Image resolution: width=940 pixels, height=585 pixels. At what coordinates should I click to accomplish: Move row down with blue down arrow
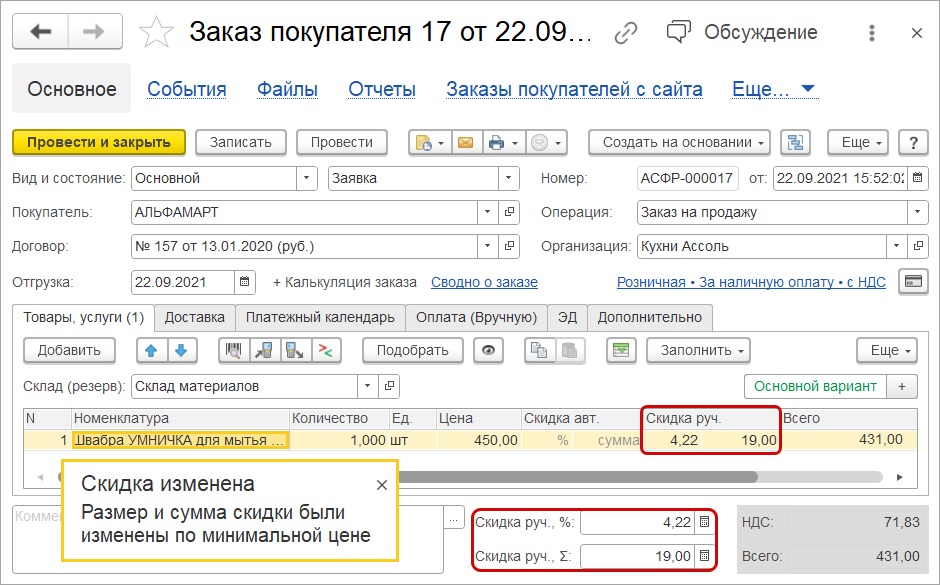180,350
